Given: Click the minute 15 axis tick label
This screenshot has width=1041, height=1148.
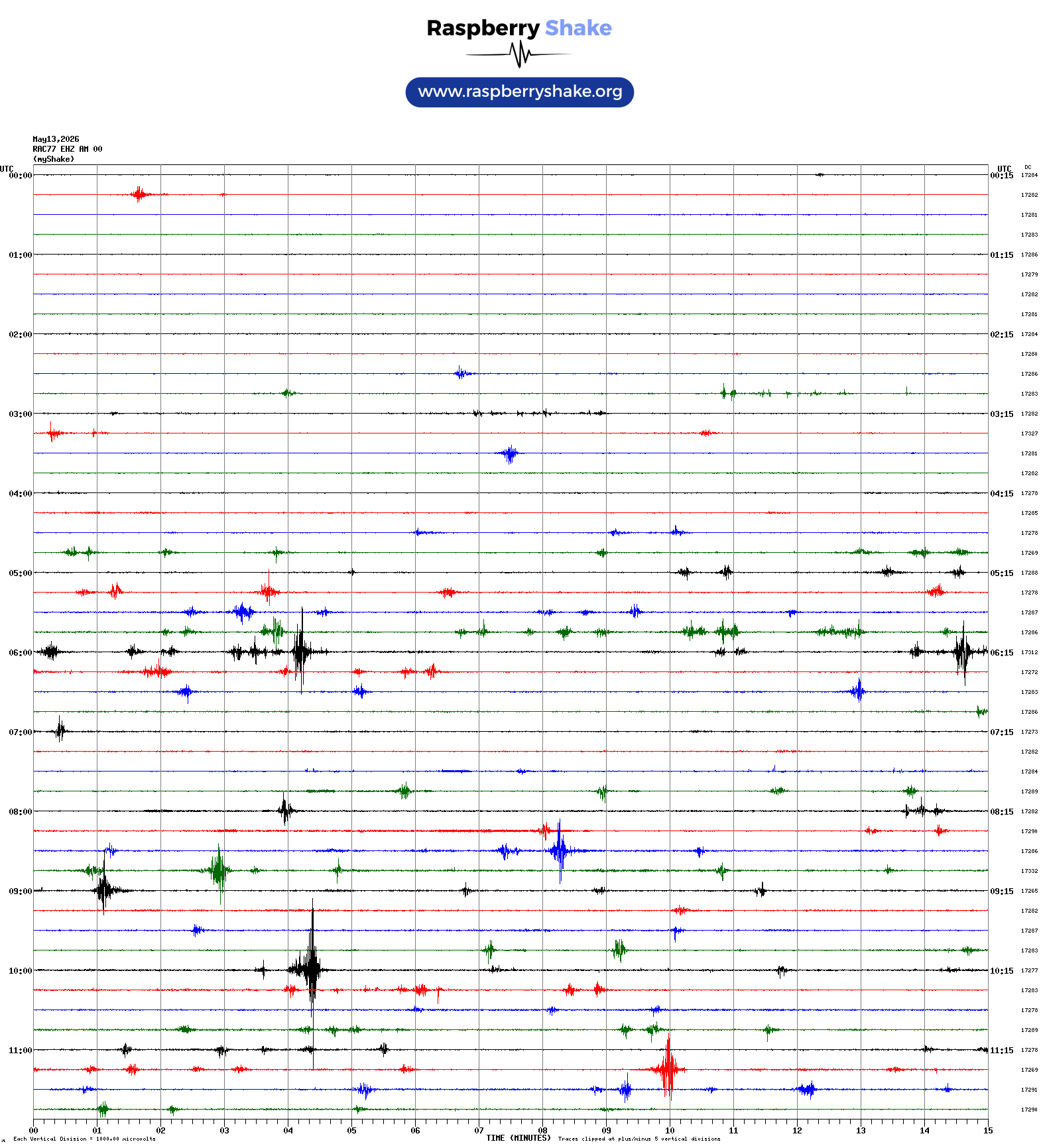Looking at the screenshot, I should 988,1130.
